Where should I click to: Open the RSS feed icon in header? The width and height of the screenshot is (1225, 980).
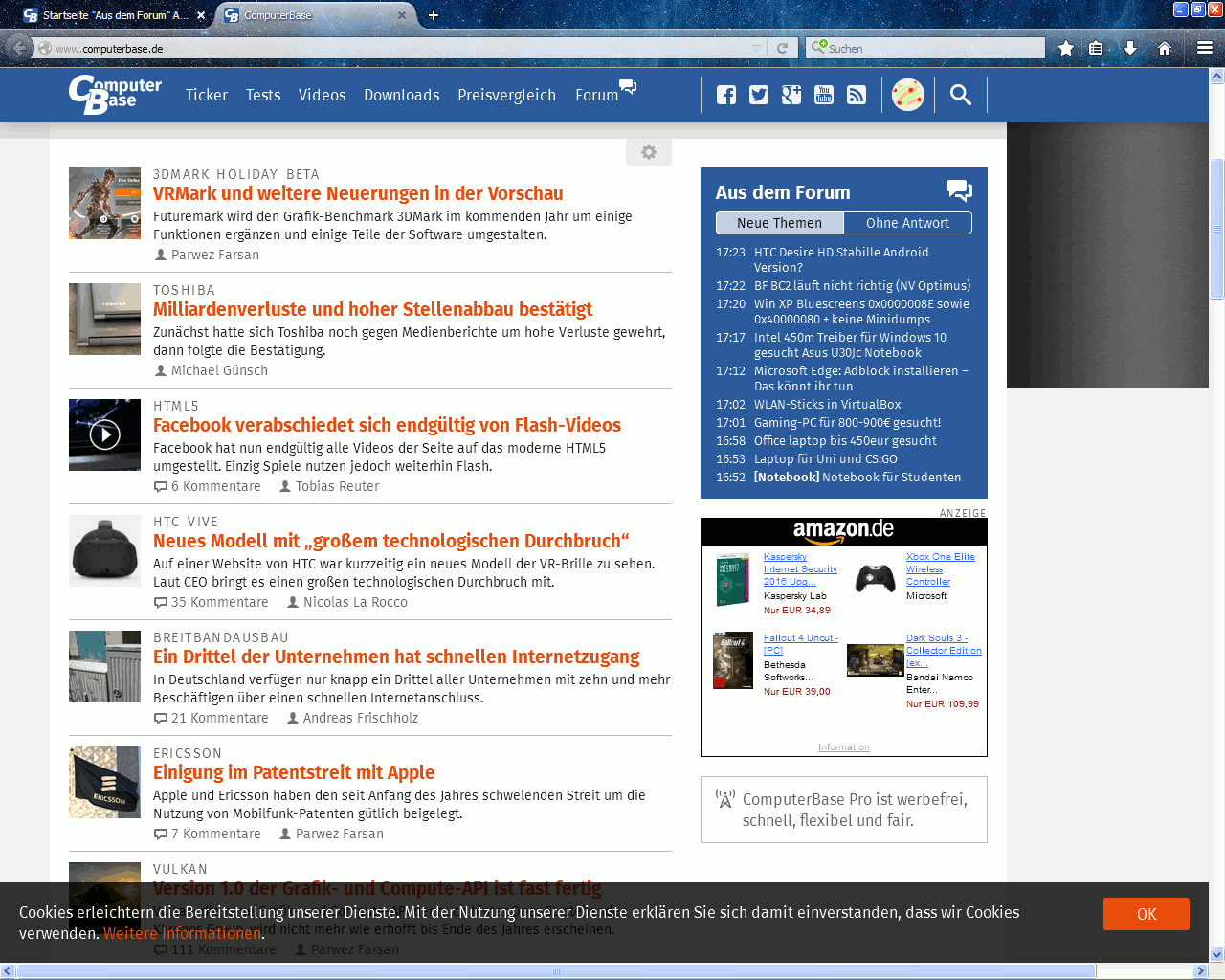point(857,95)
